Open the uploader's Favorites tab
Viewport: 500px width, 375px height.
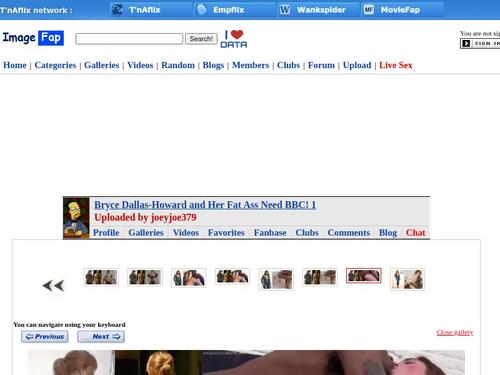(x=226, y=233)
